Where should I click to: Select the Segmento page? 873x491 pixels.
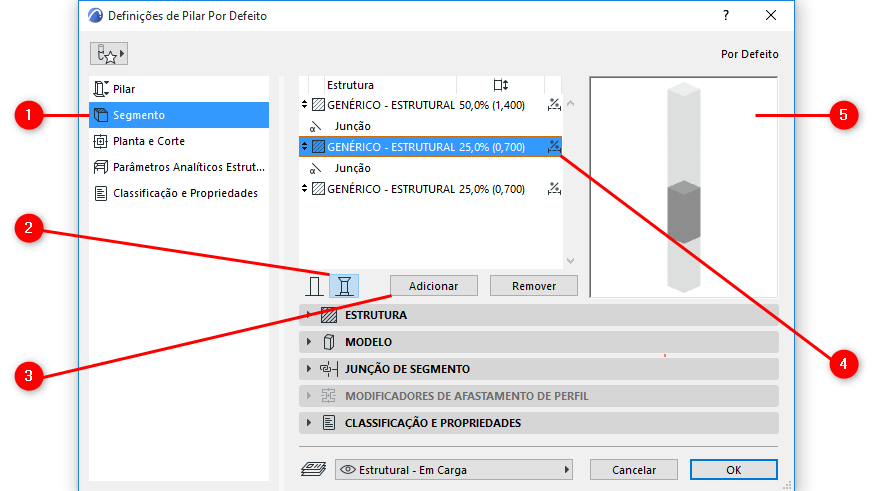179,115
